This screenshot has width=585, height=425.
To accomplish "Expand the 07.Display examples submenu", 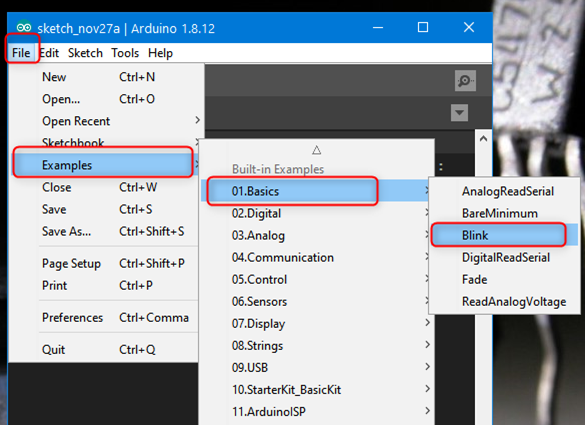I will 316,323.
